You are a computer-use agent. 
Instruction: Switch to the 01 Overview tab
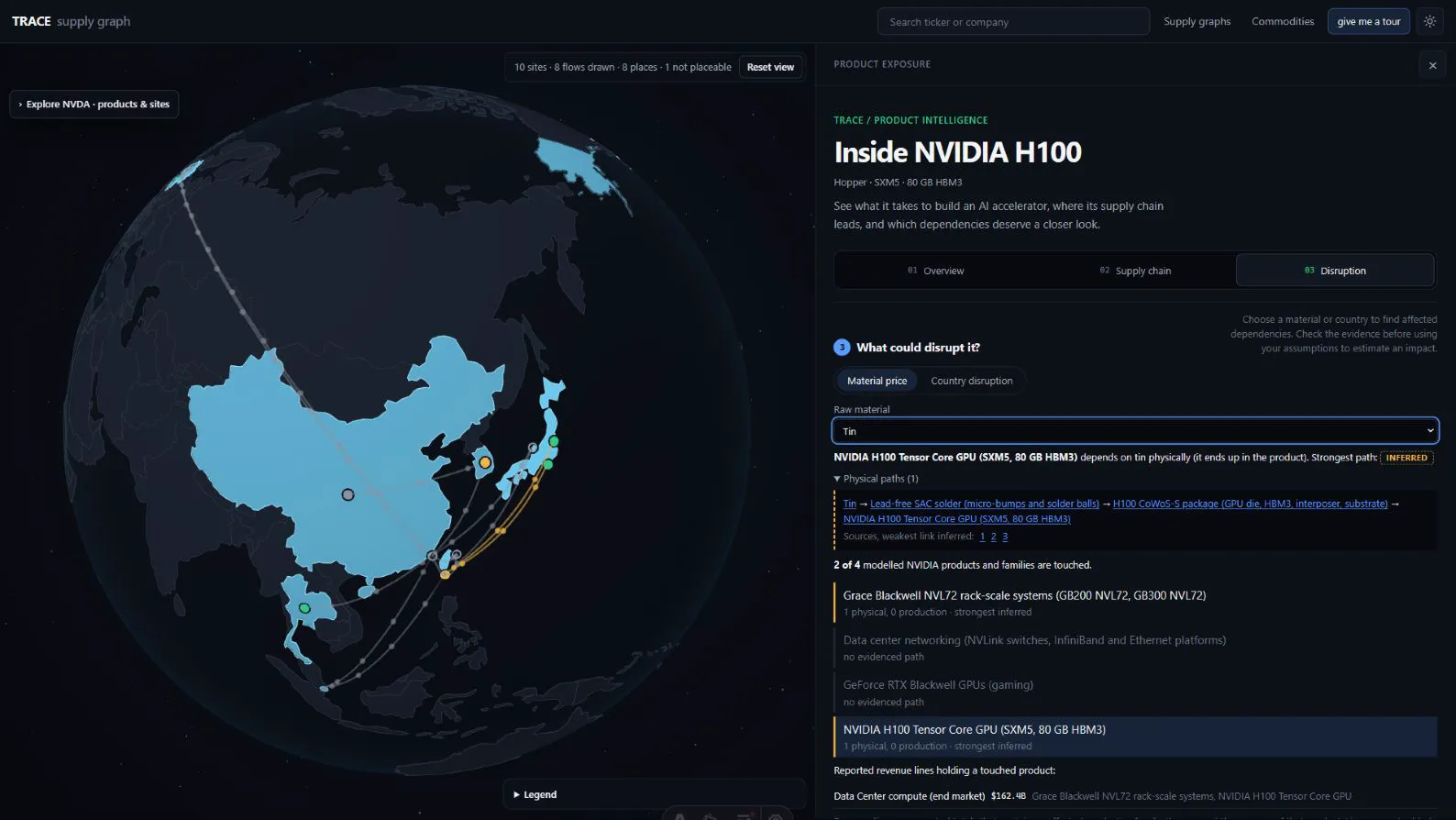pyautogui.click(x=935, y=271)
